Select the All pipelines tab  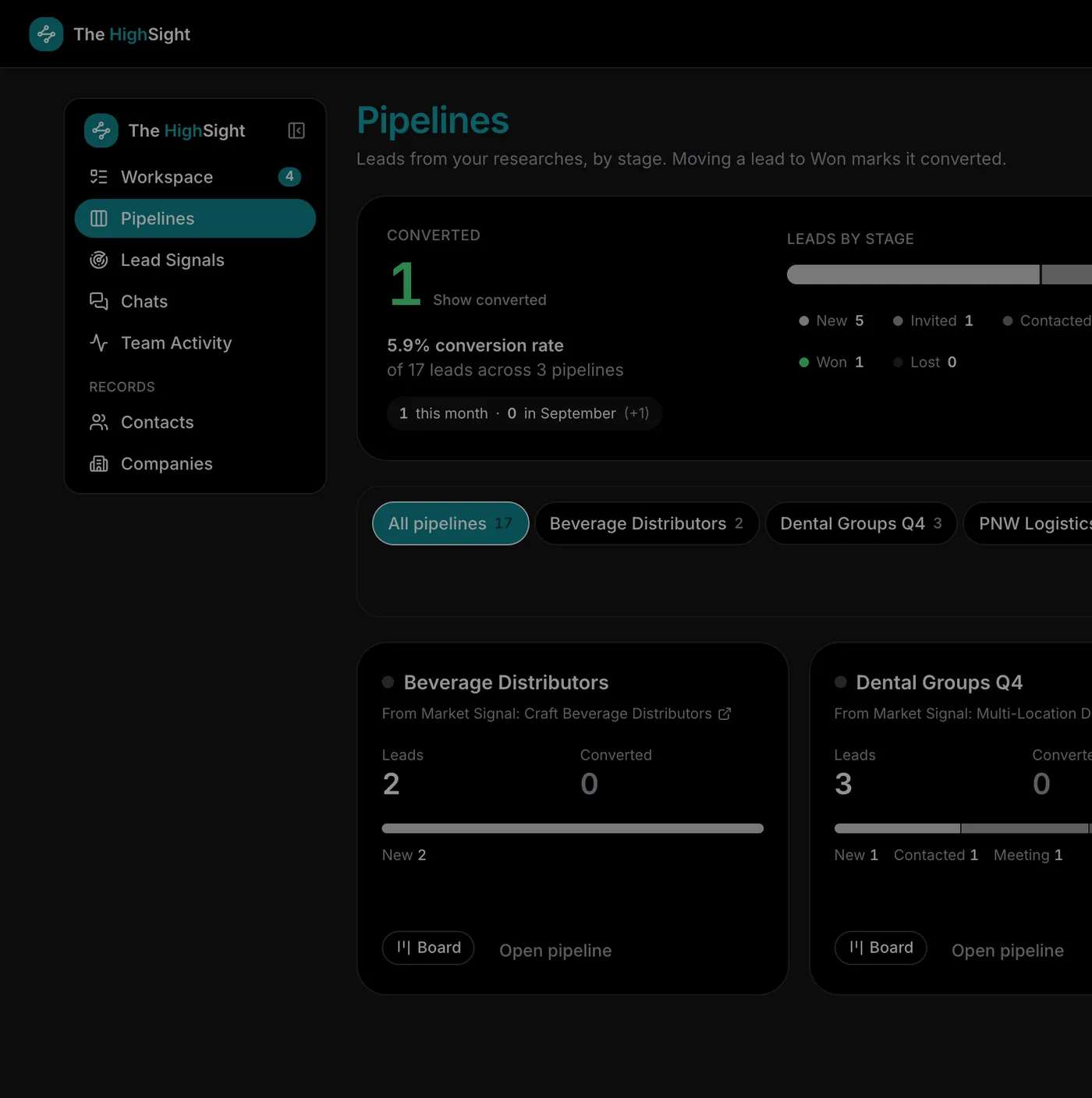click(451, 523)
